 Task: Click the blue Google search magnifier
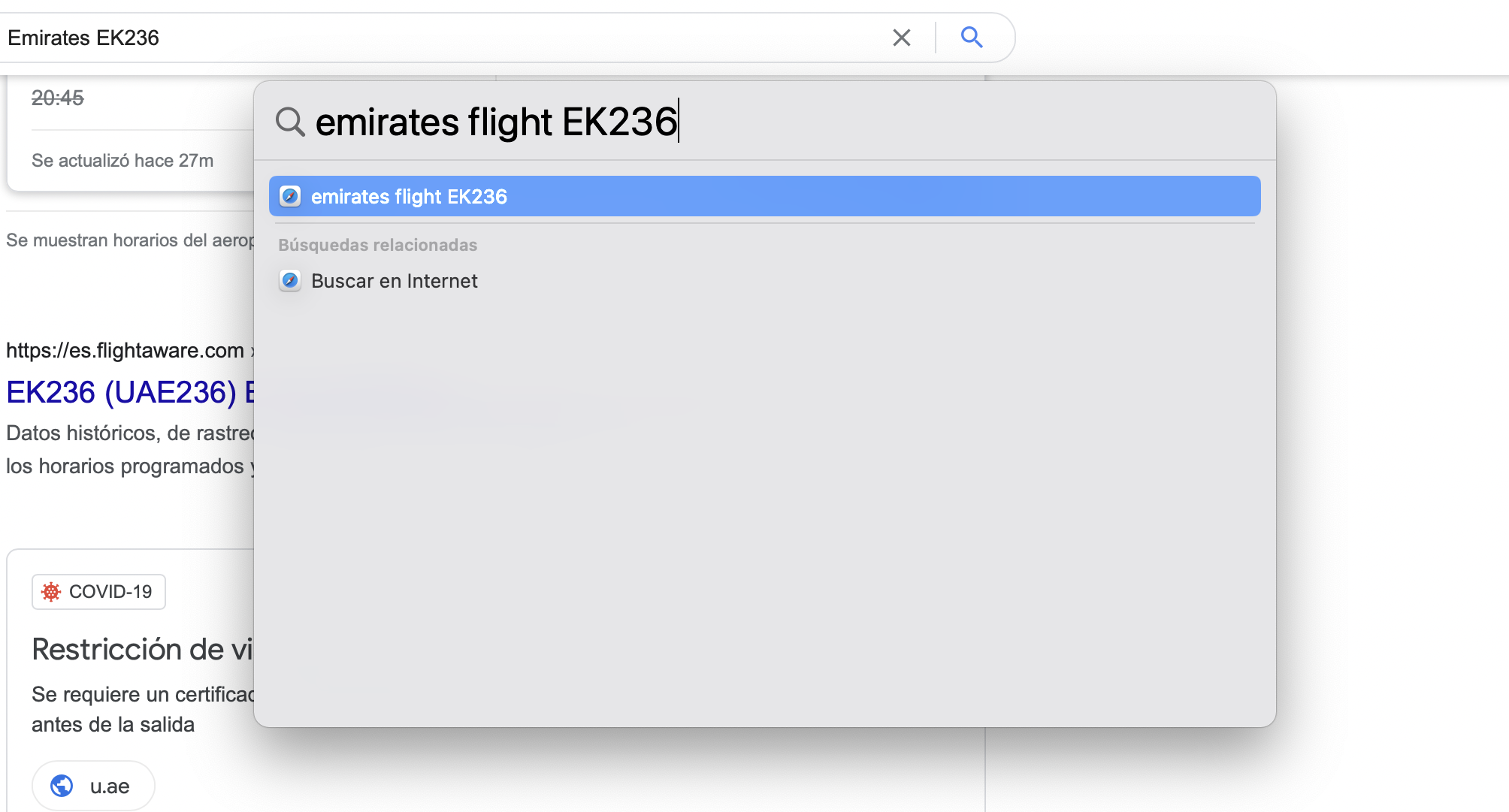(x=972, y=38)
